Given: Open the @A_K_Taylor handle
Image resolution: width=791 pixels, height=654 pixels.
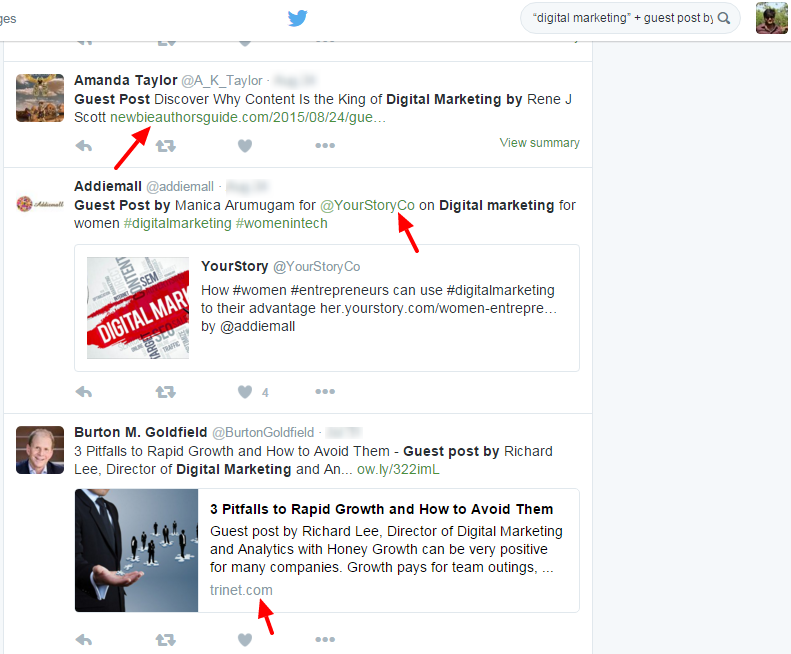Looking at the screenshot, I should tap(222, 81).
